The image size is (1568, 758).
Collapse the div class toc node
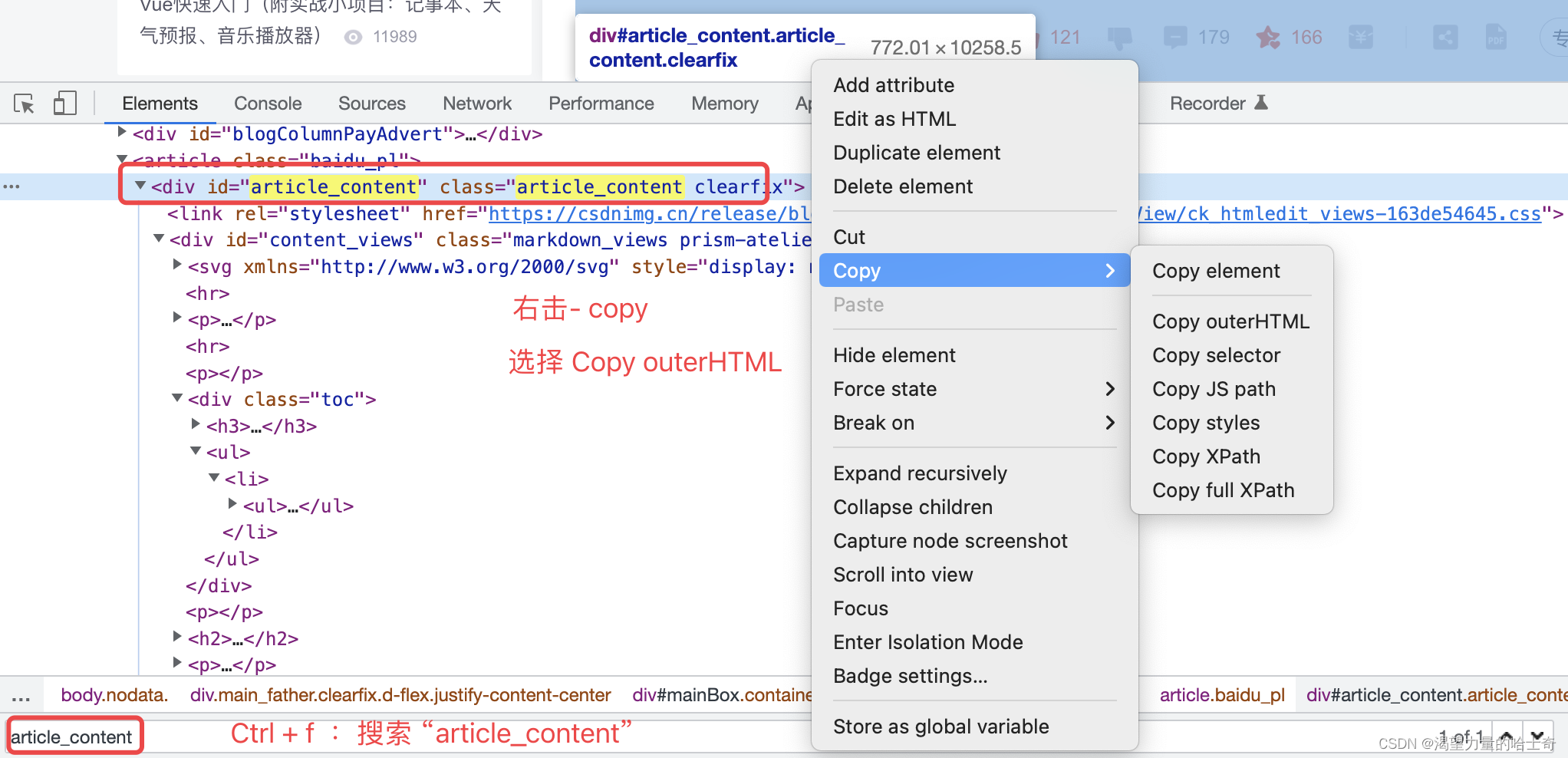click(x=177, y=398)
